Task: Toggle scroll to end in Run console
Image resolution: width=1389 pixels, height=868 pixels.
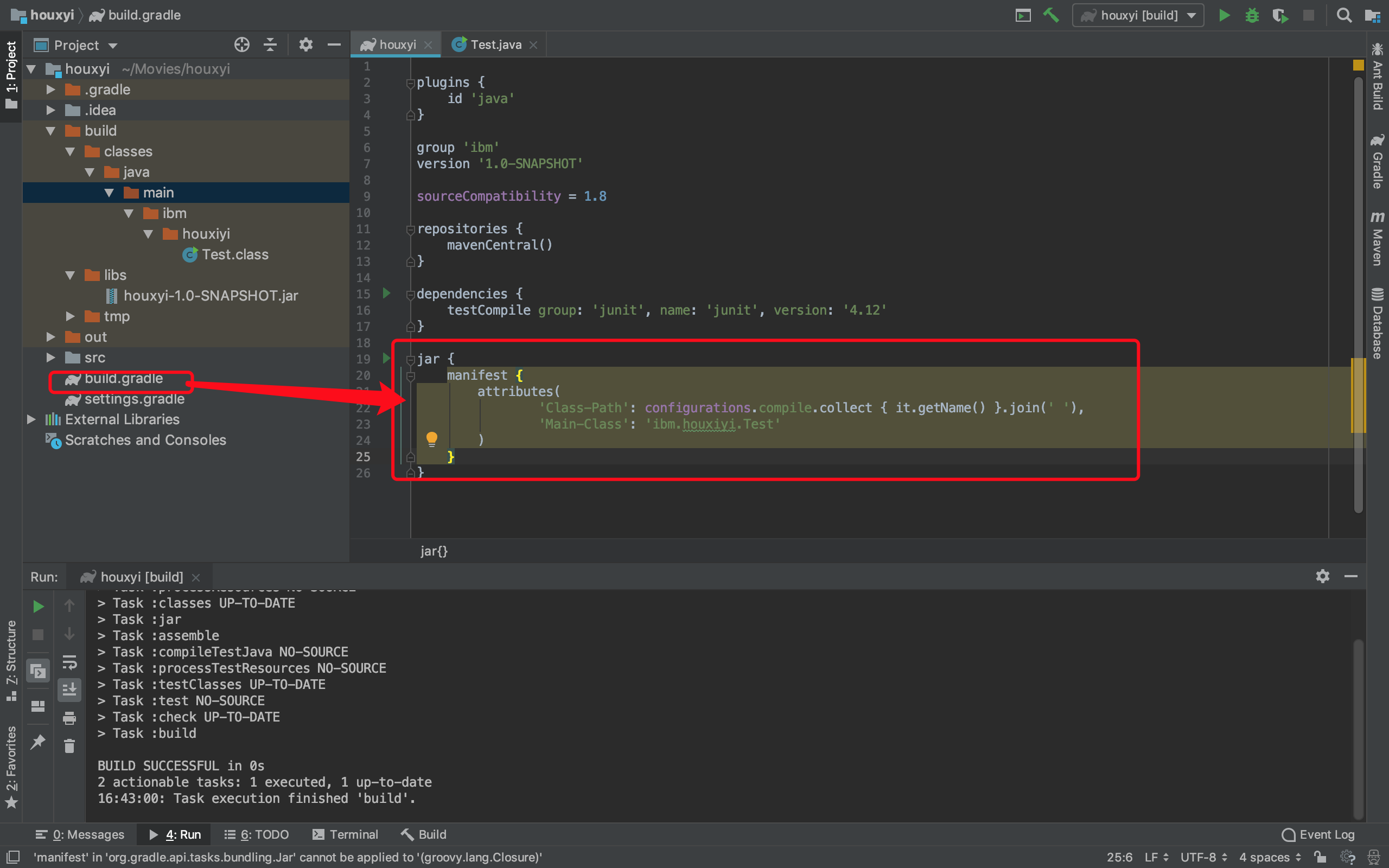Action: pyautogui.click(x=69, y=690)
